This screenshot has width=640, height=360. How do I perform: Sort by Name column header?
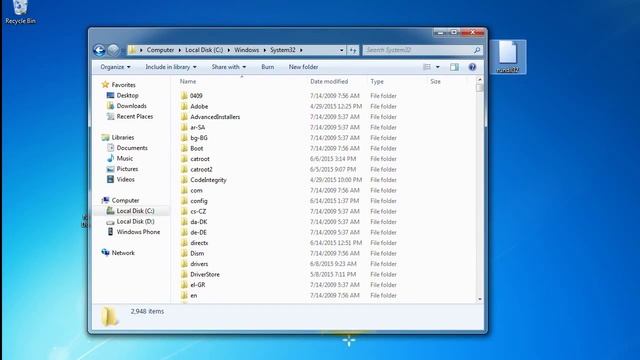188,82
